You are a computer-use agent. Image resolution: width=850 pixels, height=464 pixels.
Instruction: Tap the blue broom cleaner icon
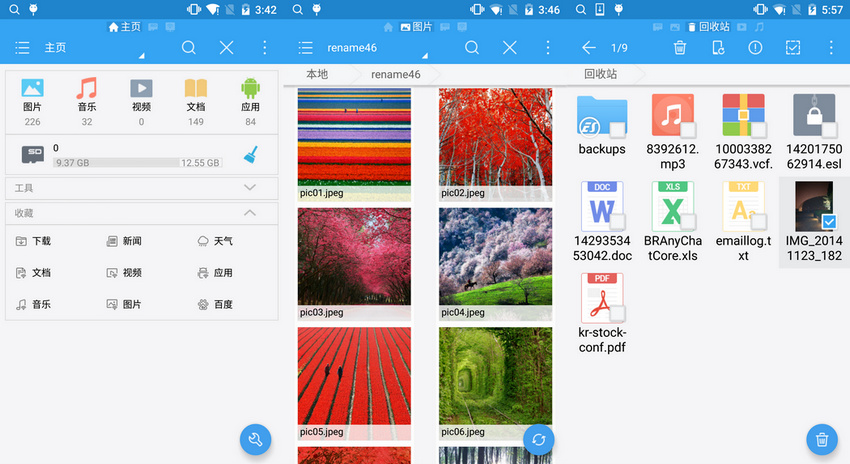coord(251,154)
